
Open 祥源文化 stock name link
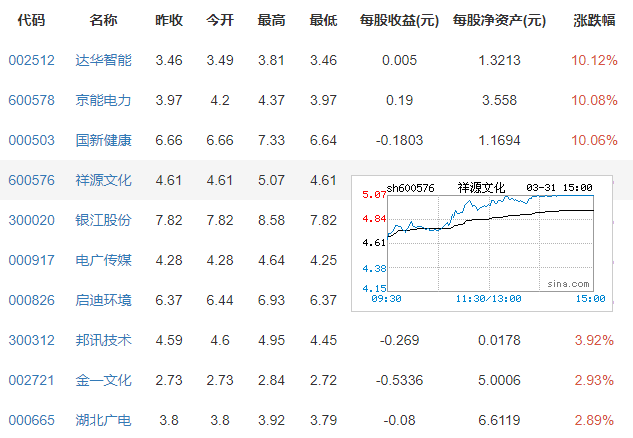pyautogui.click(x=103, y=180)
